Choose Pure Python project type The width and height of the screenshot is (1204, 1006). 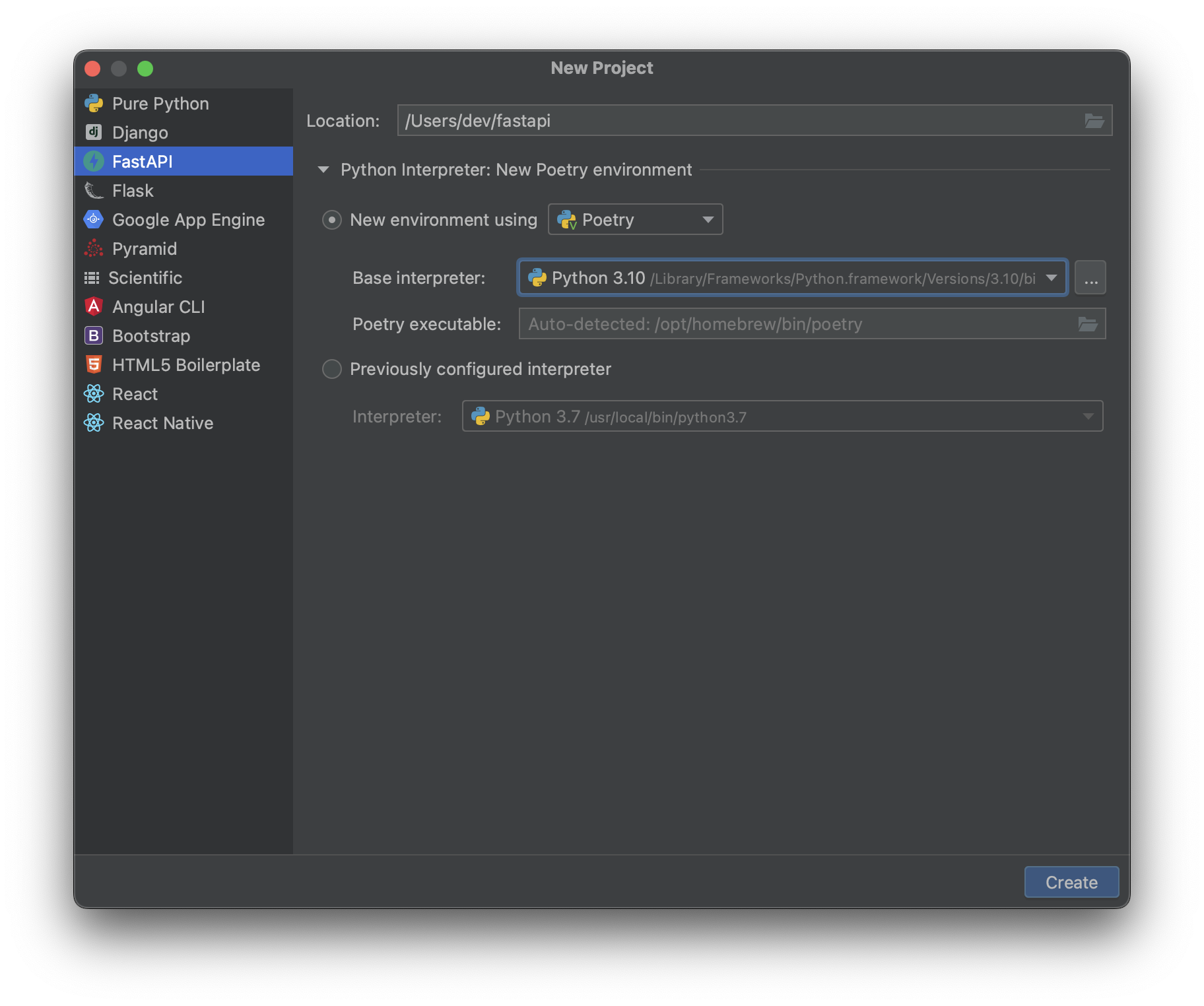click(x=184, y=104)
